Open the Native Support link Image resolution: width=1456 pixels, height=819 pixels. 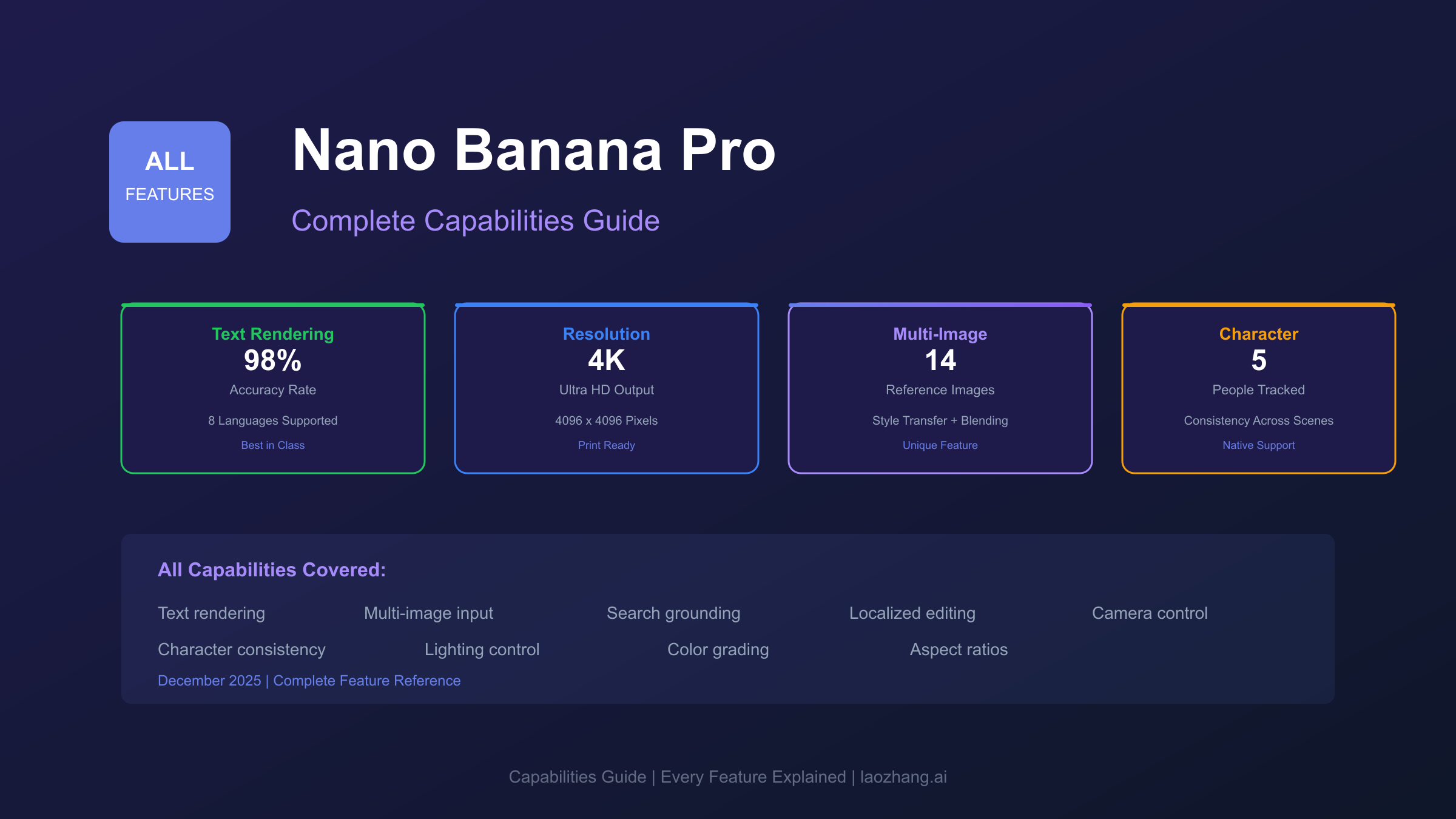pyautogui.click(x=1258, y=445)
